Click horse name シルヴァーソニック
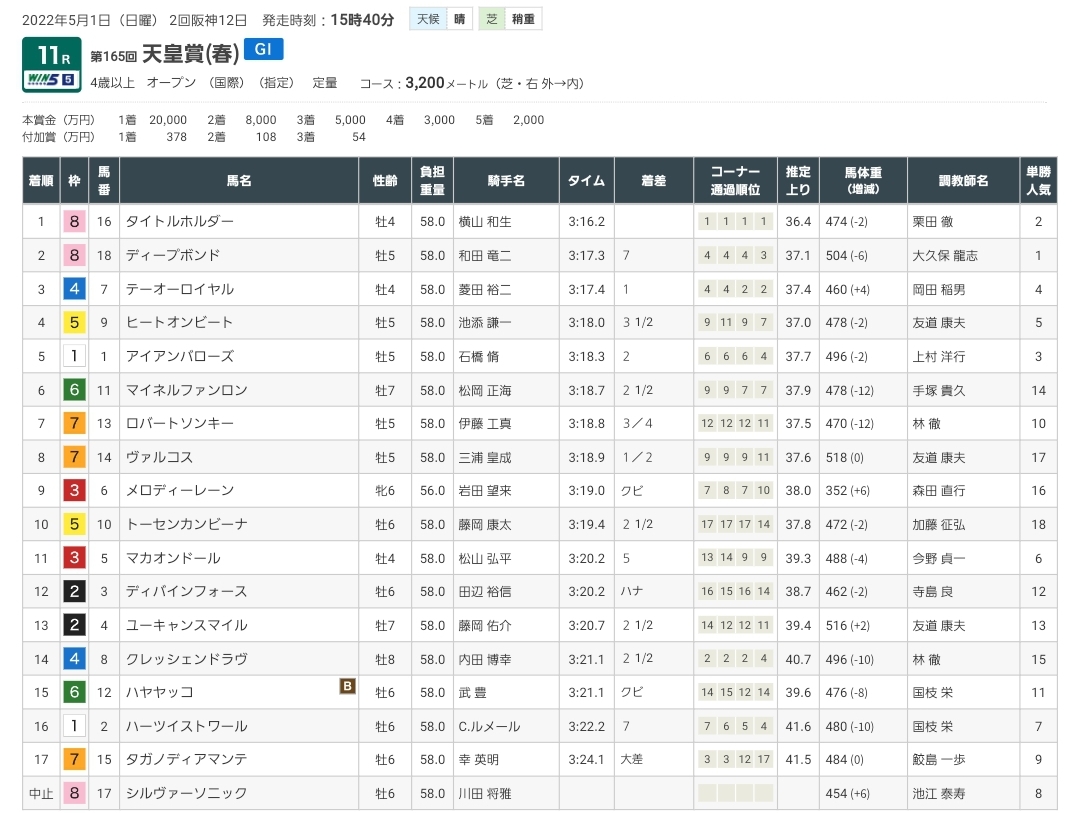The width and height of the screenshot is (1080, 813). coord(186,793)
